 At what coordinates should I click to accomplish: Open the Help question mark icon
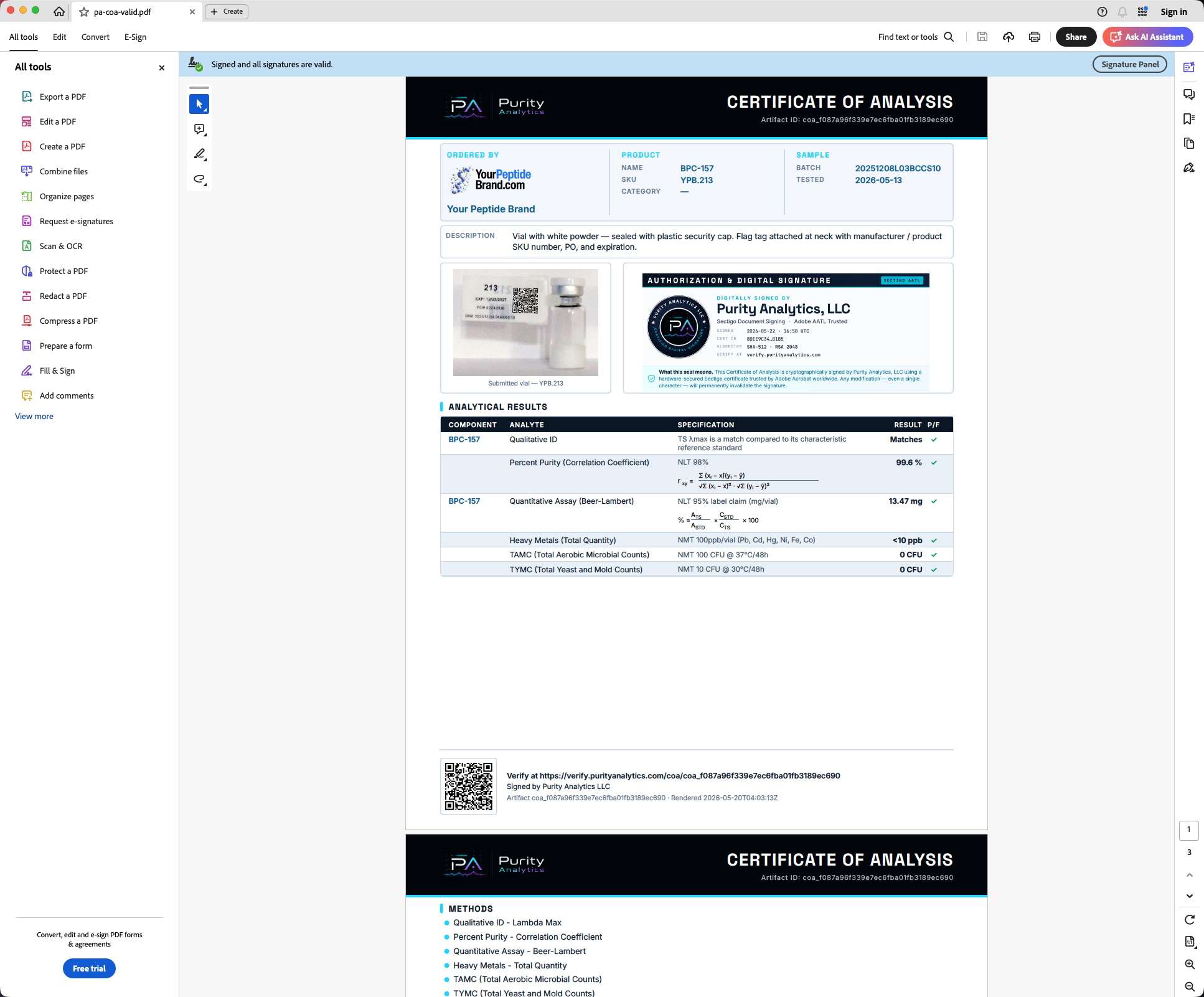(1102, 12)
